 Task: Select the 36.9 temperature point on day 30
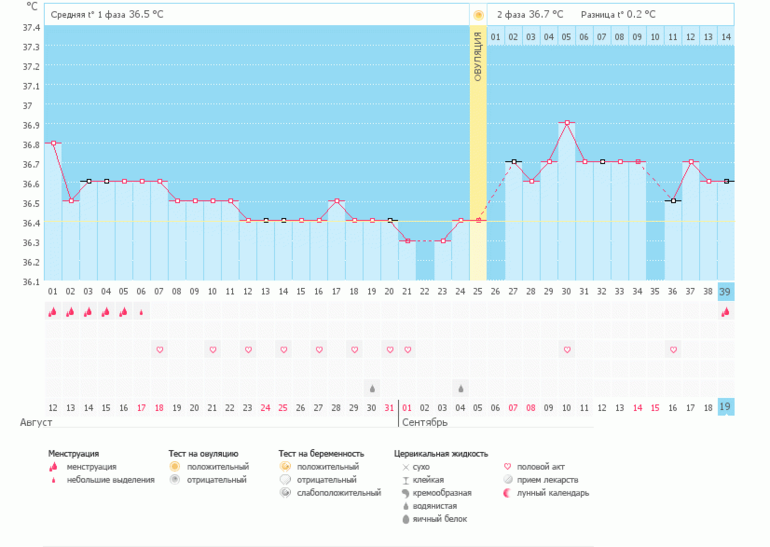567,123
